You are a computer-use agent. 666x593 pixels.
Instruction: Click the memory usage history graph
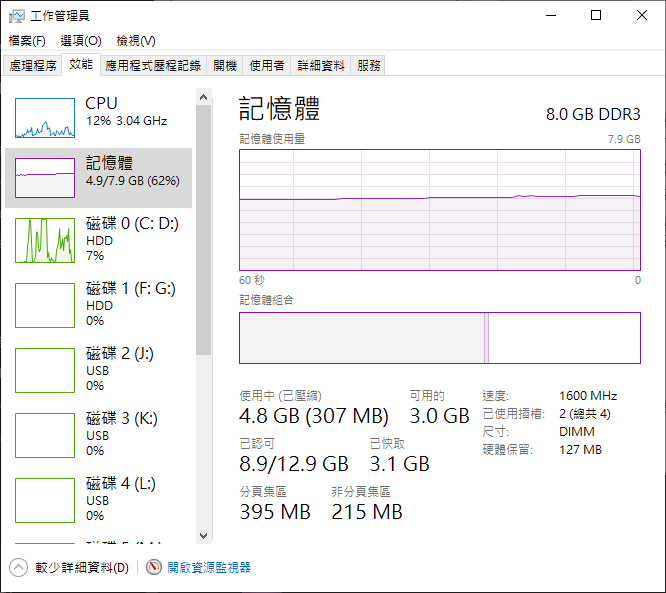tap(440, 210)
